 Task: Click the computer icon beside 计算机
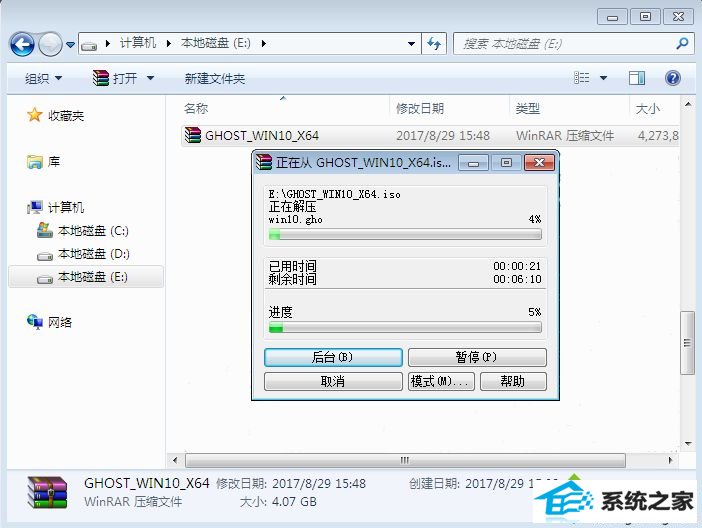34,207
